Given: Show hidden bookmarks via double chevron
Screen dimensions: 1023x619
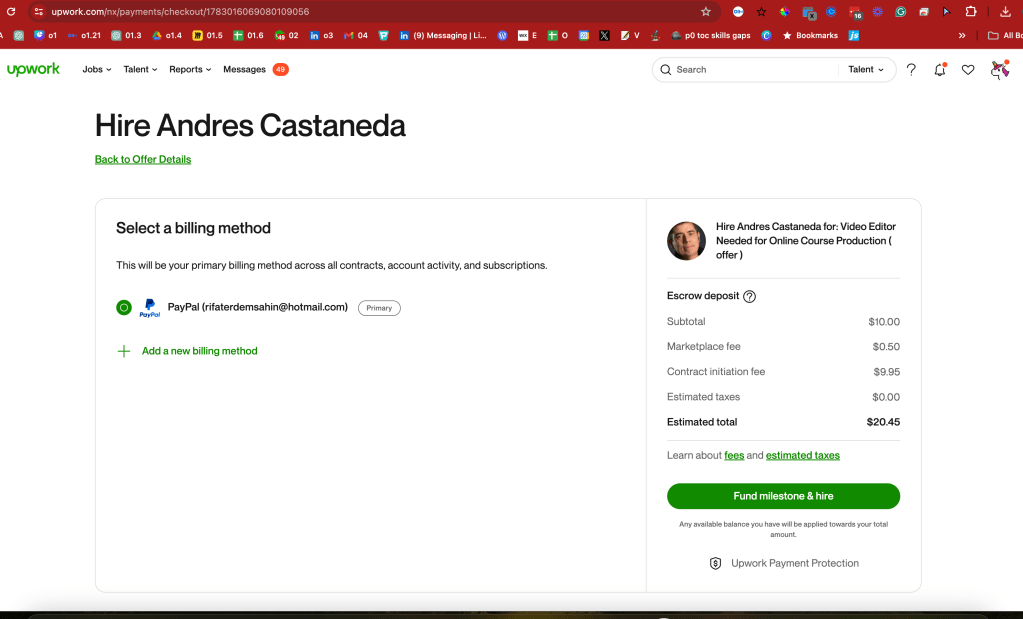Looking at the screenshot, I should pos(962,35).
